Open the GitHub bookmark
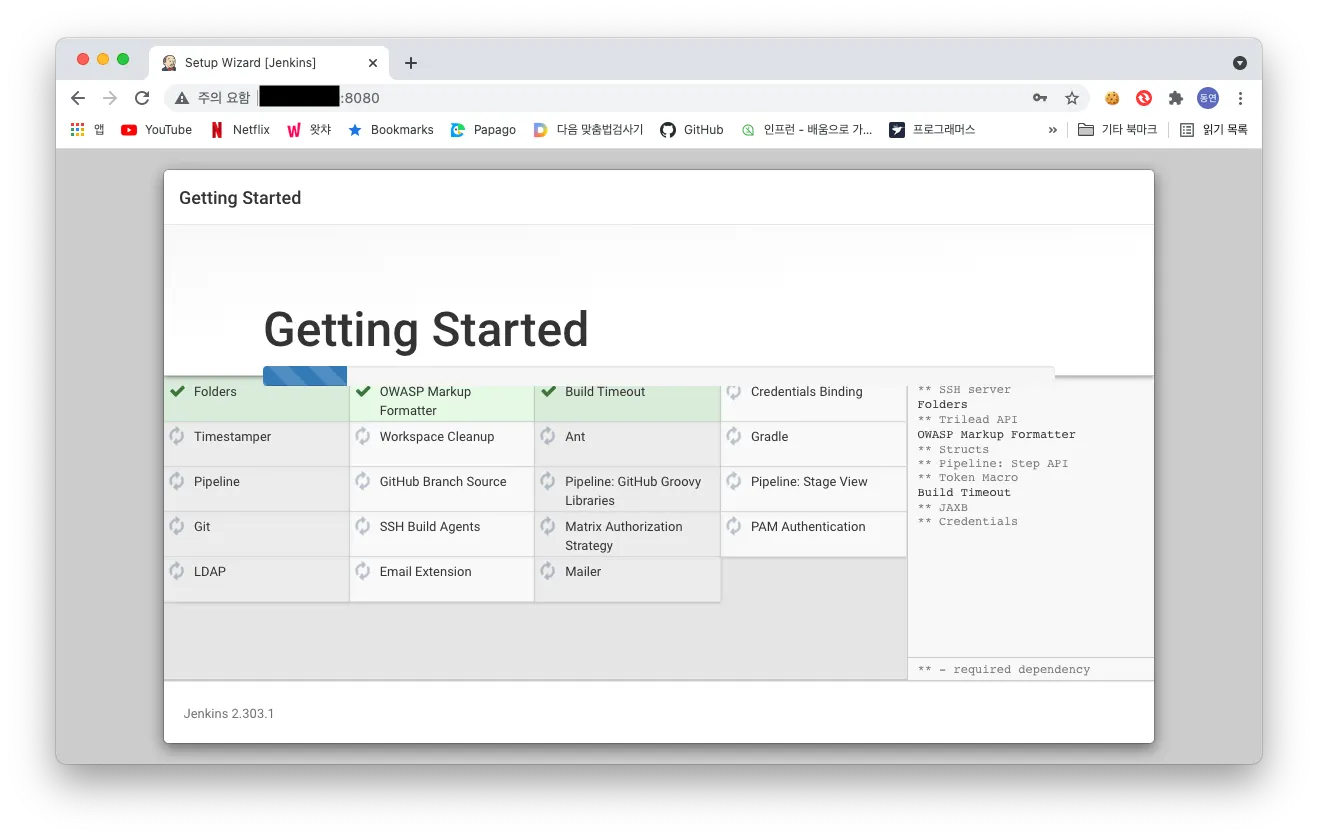 [692, 130]
